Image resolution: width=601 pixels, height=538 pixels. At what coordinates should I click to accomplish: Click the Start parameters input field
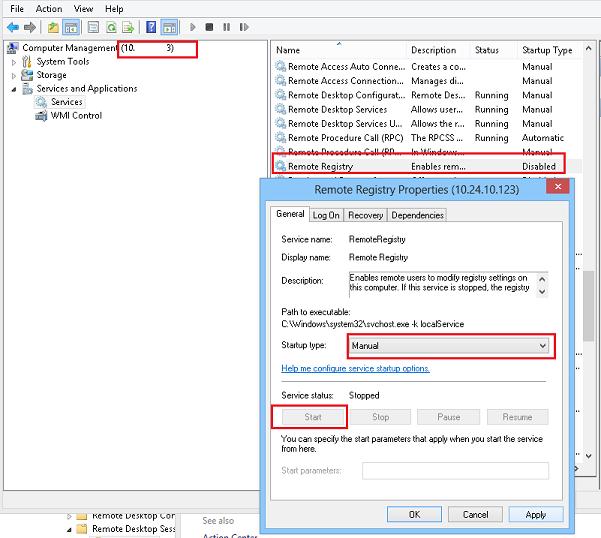455,471
